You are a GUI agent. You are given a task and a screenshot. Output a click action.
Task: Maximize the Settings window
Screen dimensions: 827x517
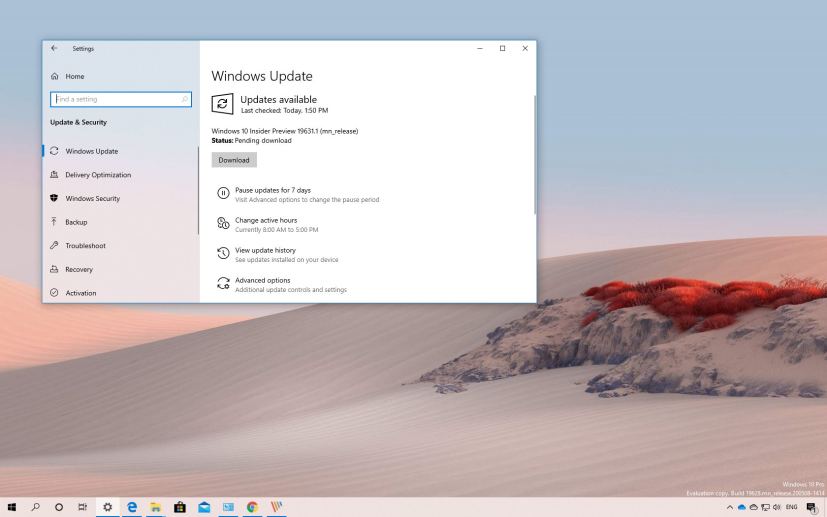502,48
